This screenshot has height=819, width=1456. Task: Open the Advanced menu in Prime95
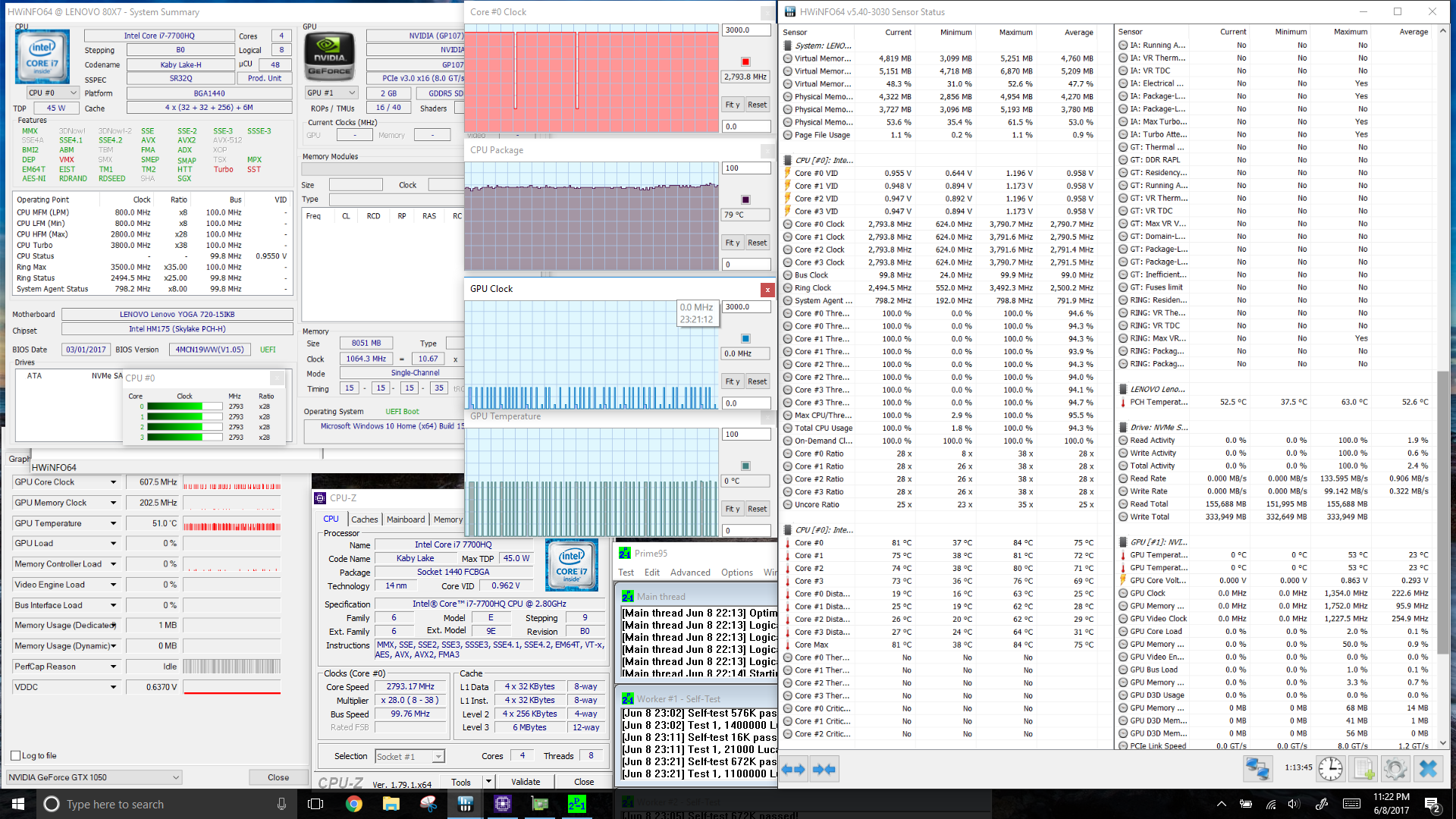690,573
